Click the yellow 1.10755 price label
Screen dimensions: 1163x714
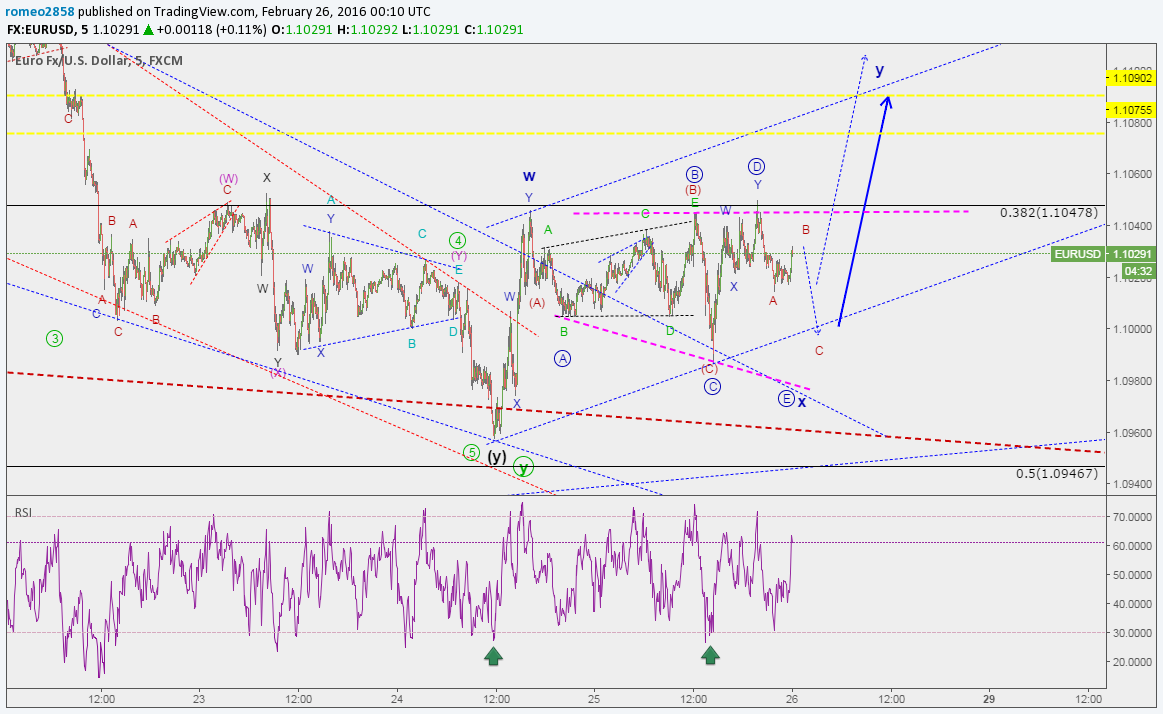1131,110
